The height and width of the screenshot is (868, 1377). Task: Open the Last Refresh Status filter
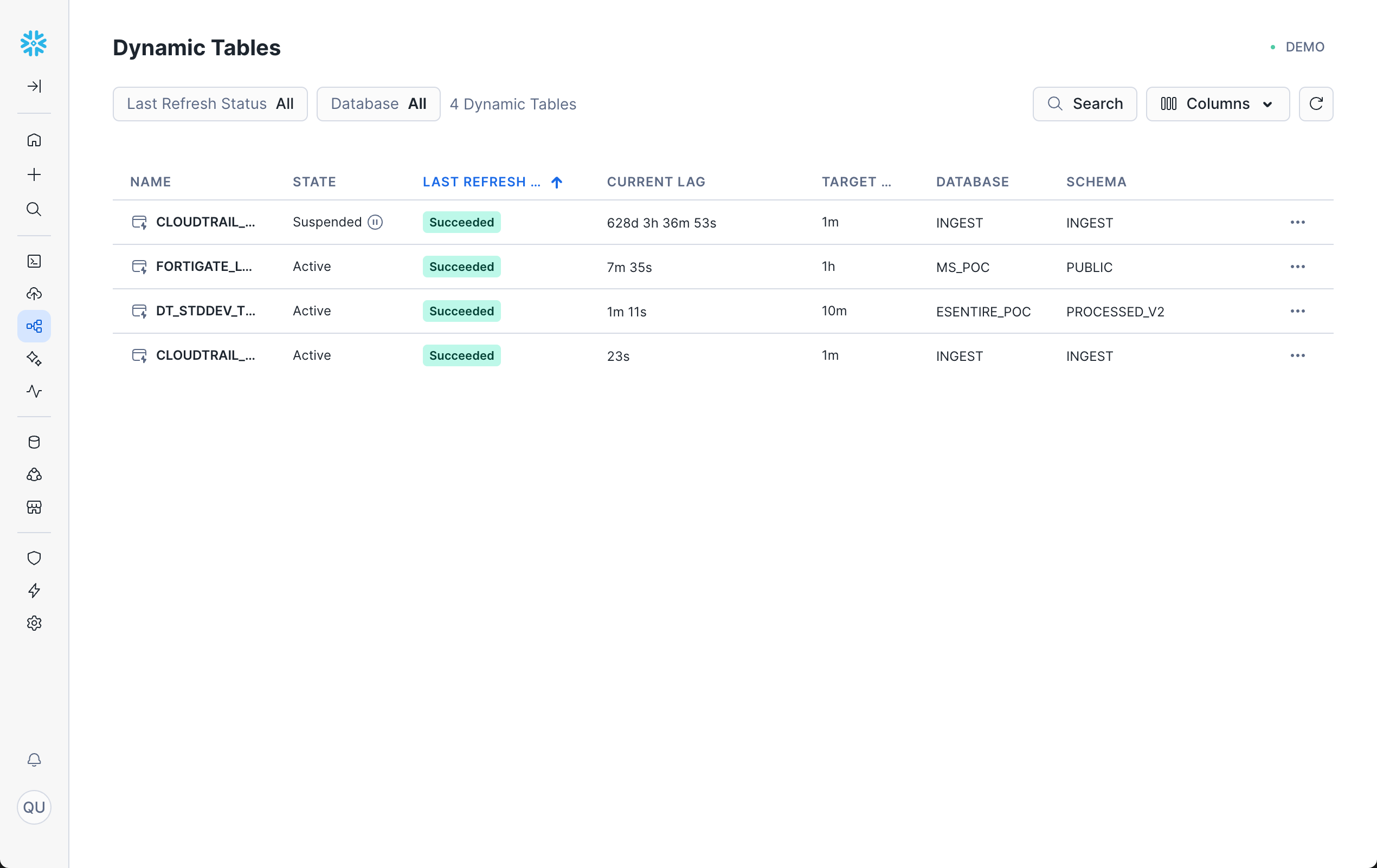pos(210,103)
